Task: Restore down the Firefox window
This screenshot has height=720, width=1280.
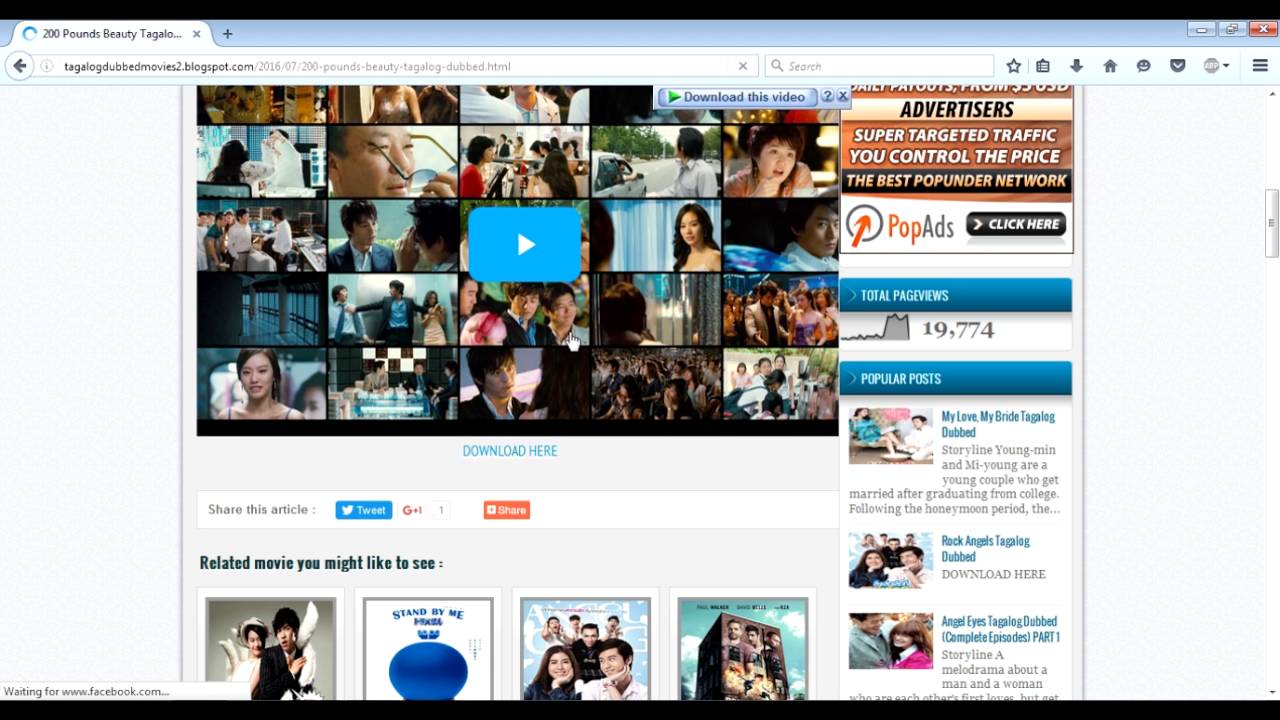Action: point(1231,29)
